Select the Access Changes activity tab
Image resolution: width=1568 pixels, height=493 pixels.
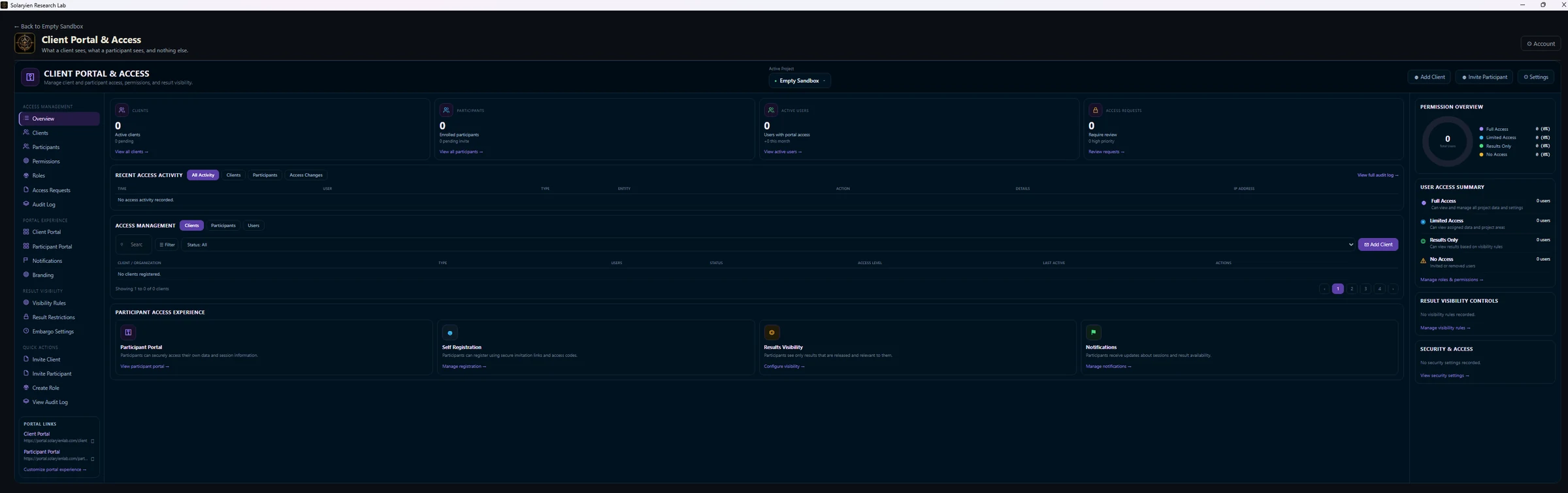306,175
